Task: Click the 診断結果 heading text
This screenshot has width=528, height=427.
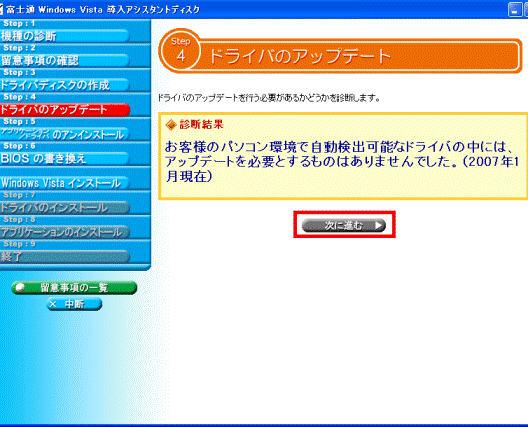Action: (201, 125)
